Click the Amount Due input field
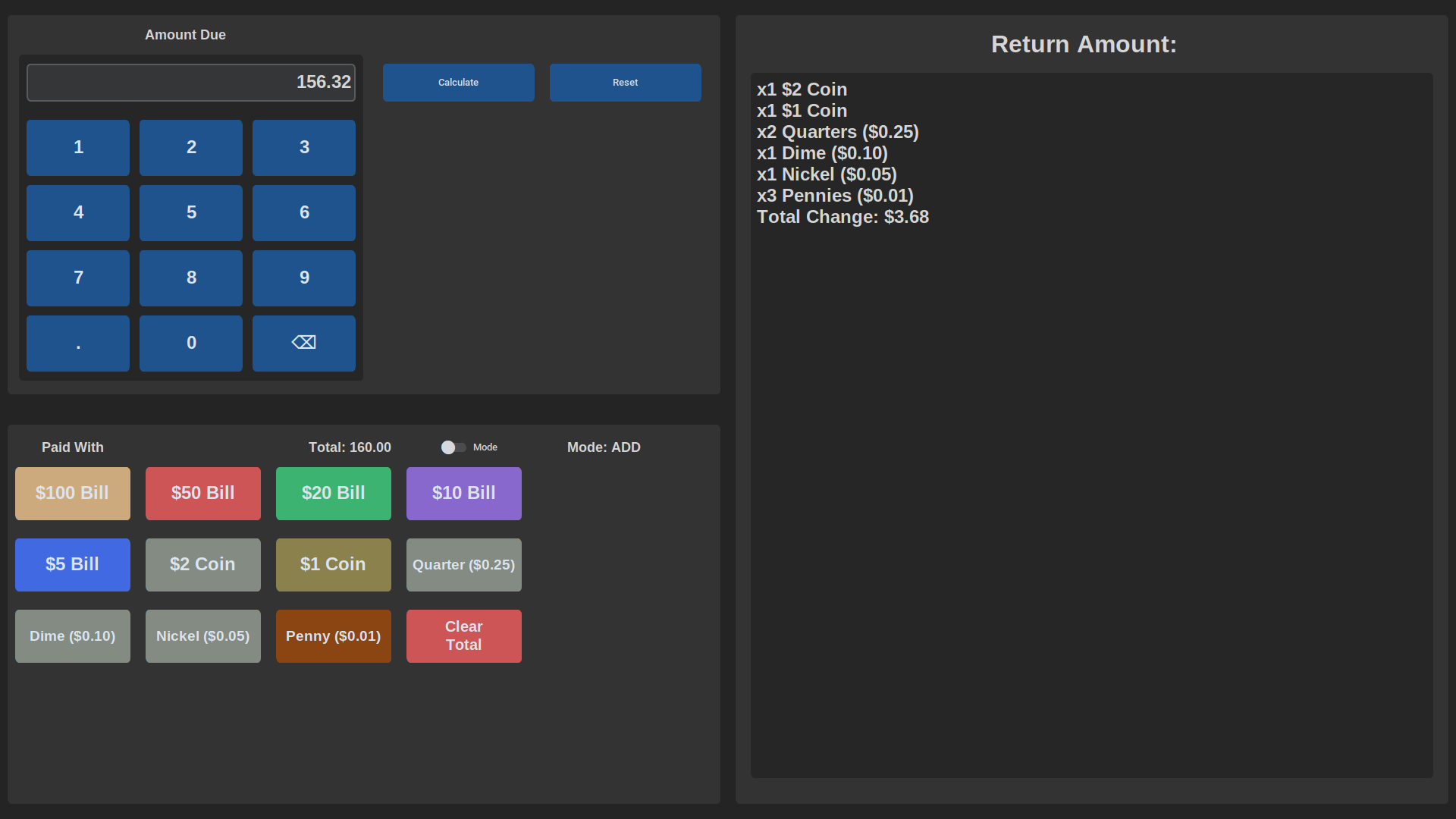This screenshot has height=819, width=1456. [x=191, y=83]
